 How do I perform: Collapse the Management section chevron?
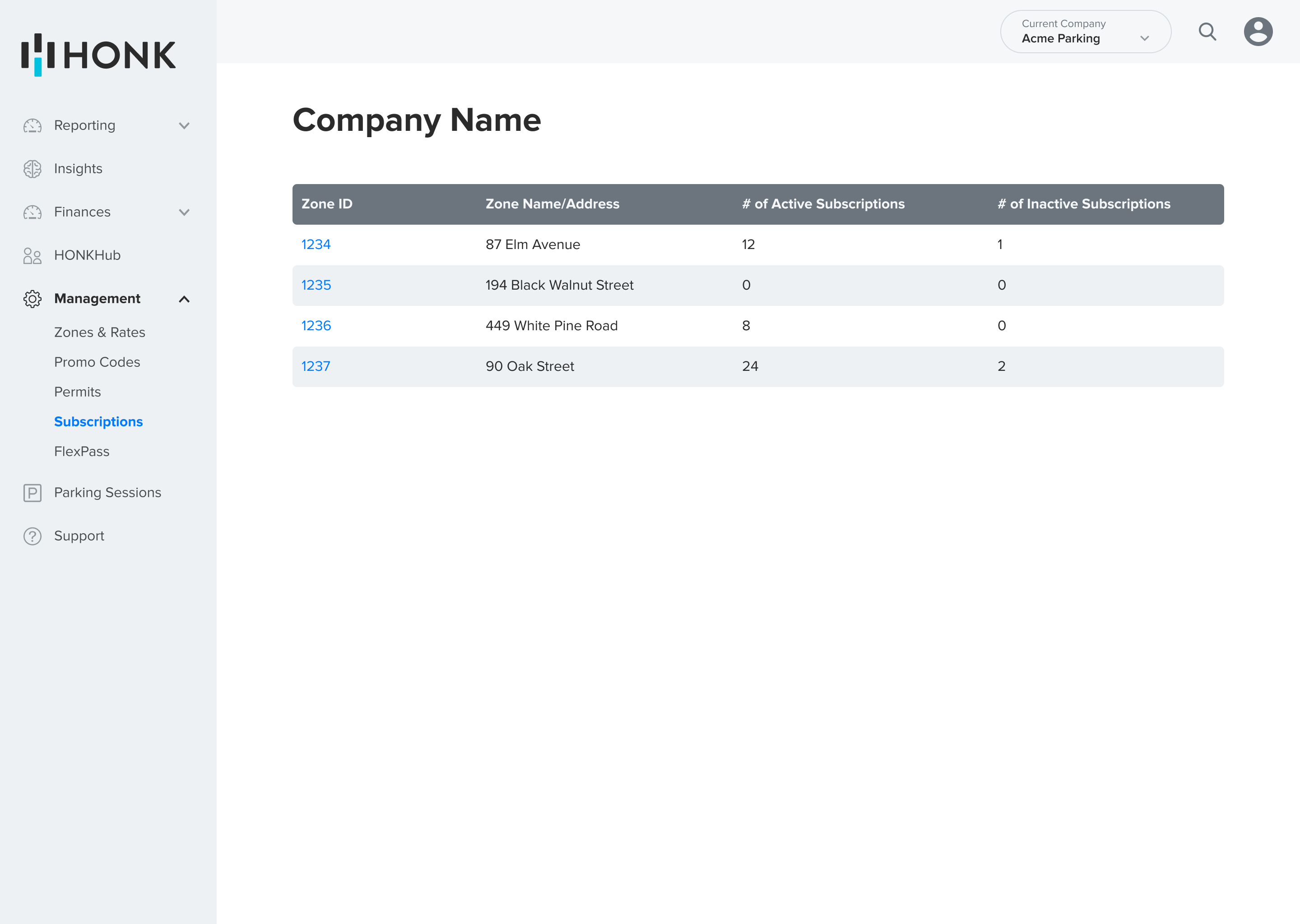click(x=184, y=299)
